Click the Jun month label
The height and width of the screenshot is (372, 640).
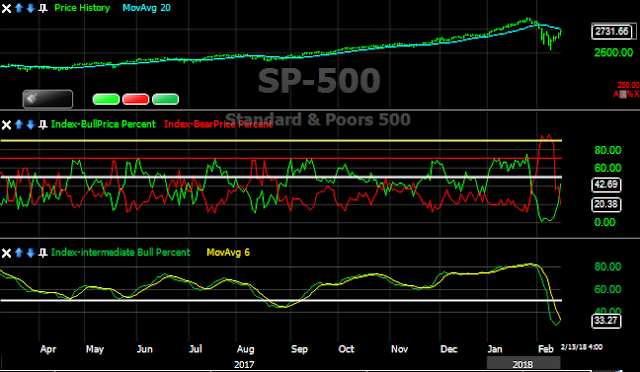144,350
